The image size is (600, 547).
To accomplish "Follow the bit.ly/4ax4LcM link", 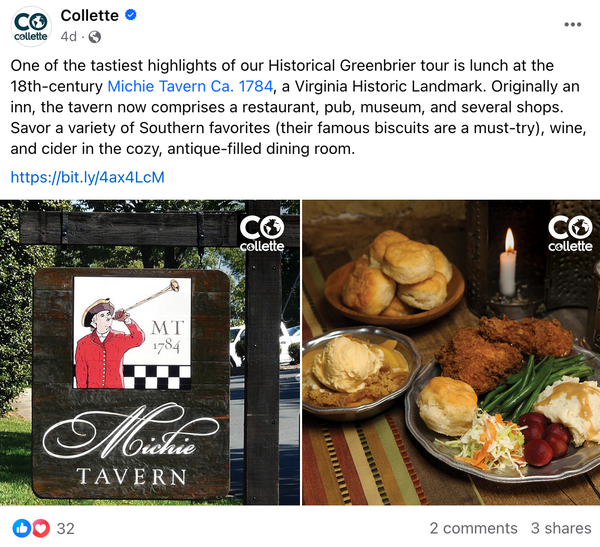I will pyautogui.click(x=88, y=177).
